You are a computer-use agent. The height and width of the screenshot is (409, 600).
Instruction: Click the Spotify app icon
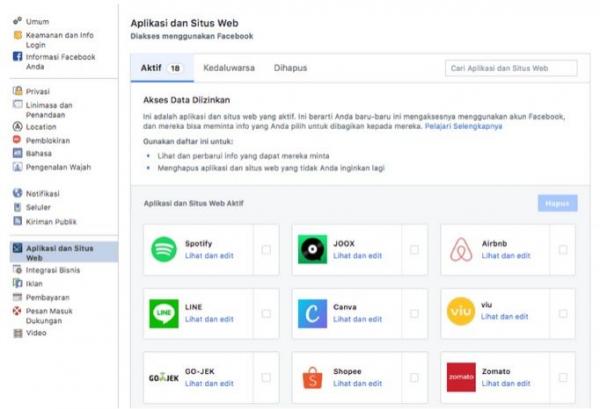pyautogui.click(x=163, y=250)
